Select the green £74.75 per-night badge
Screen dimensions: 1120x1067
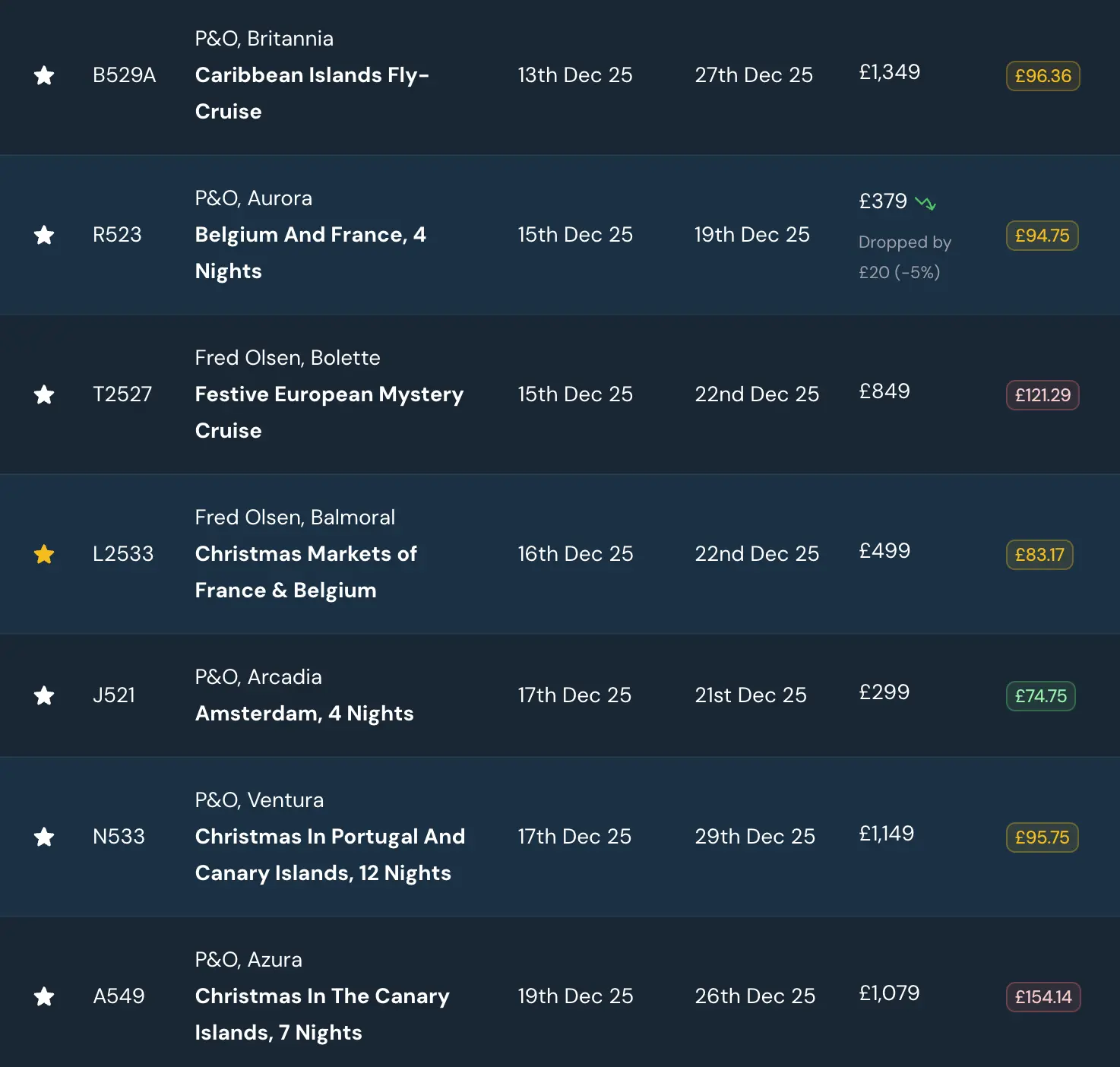pos(1040,696)
